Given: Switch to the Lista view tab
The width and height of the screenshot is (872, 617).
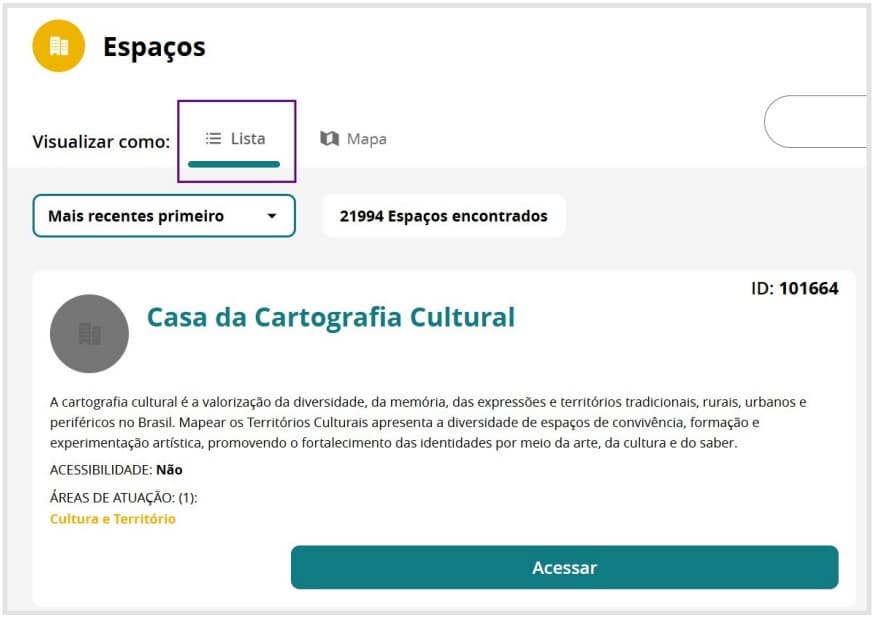Looking at the screenshot, I should (x=236, y=139).
